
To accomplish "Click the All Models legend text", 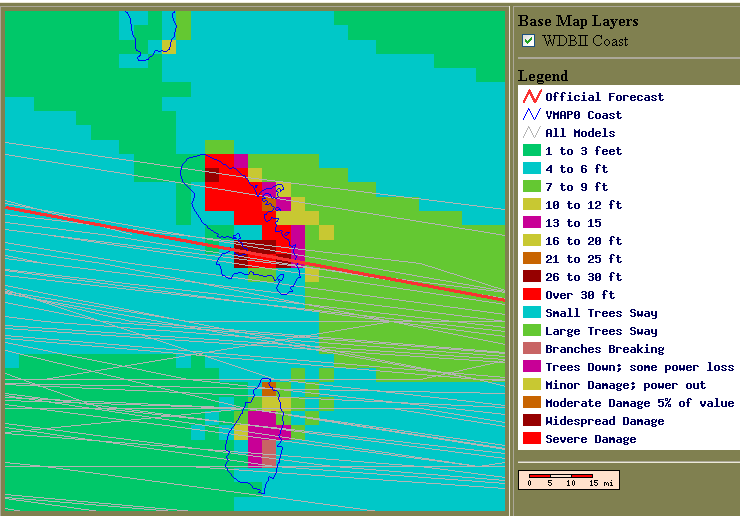I will point(580,133).
